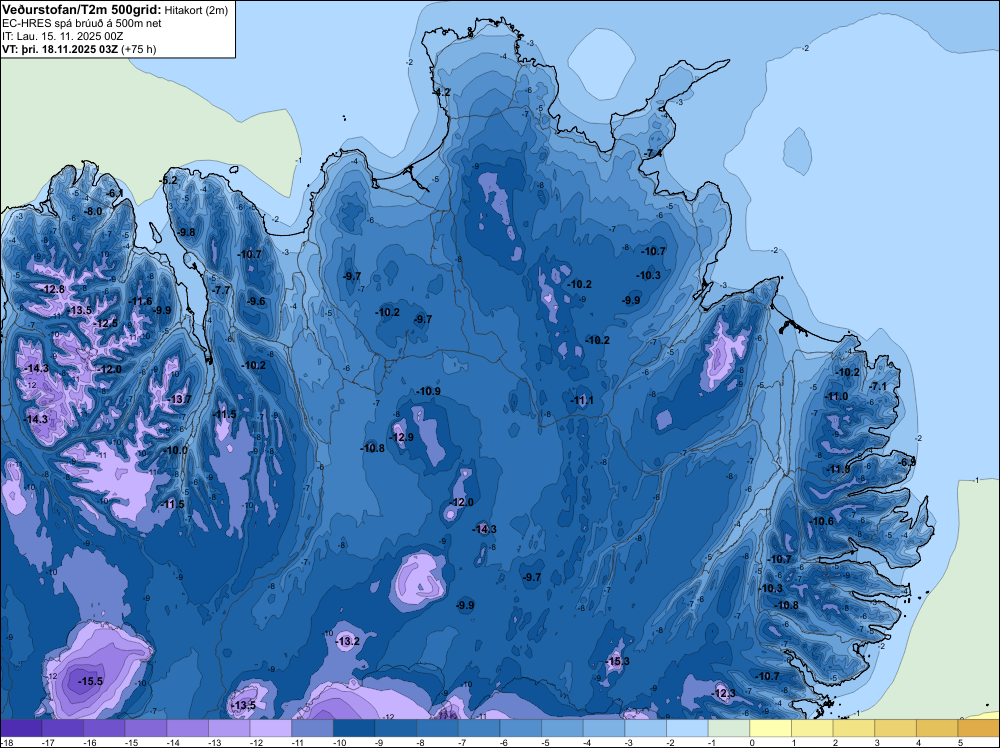The image size is (1000, 748).
Task: Select the -12.3 temperature label
Action: [x=723, y=693]
